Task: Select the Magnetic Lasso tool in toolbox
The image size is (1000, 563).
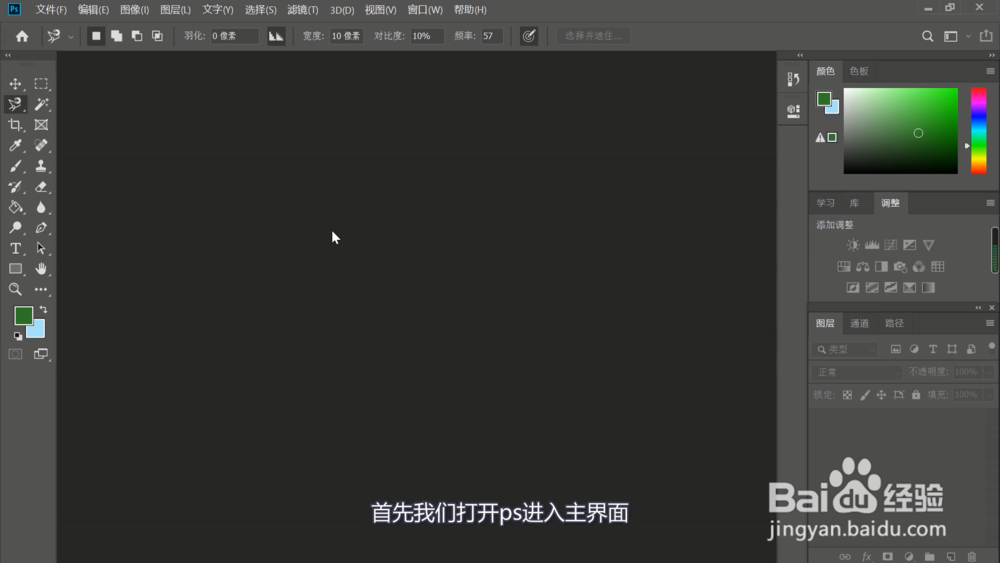Action: coord(15,104)
